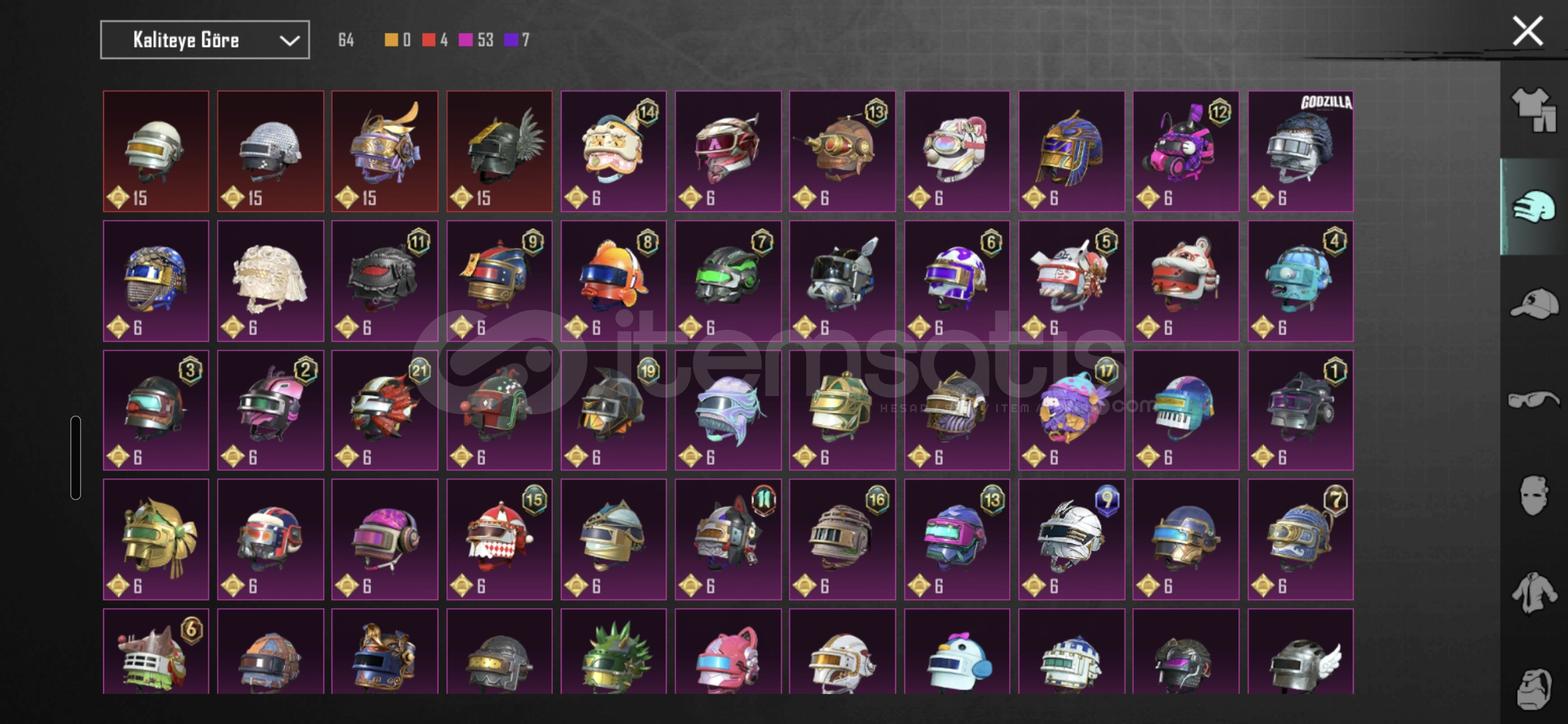Viewport: 1568px width, 724px height.
Task: Open the glasses category icon
Action: 1533,400
